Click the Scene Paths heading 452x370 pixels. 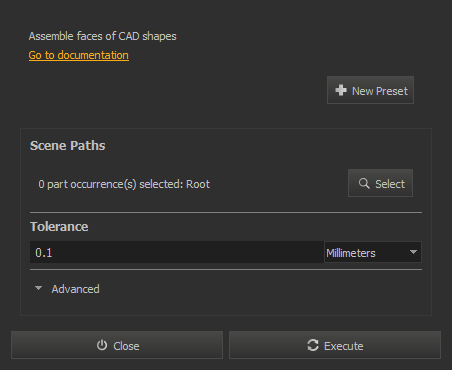click(68, 146)
